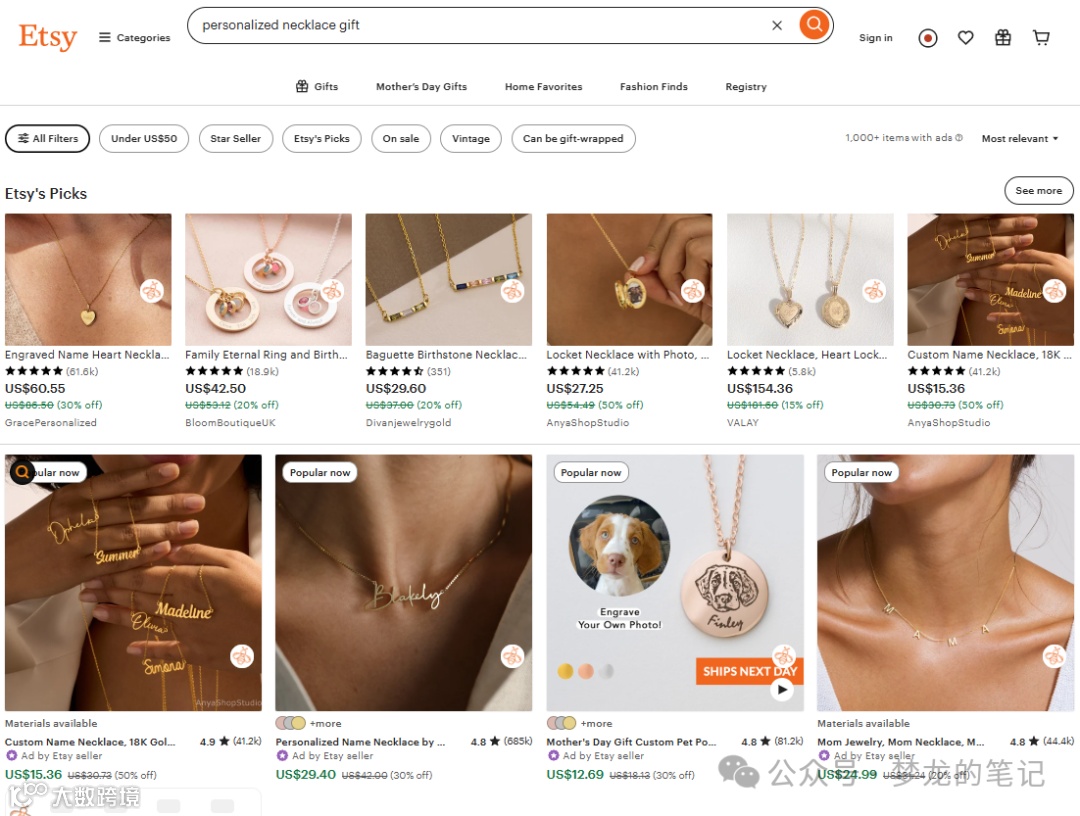Click visual search icon on first ad image

coord(22,472)
